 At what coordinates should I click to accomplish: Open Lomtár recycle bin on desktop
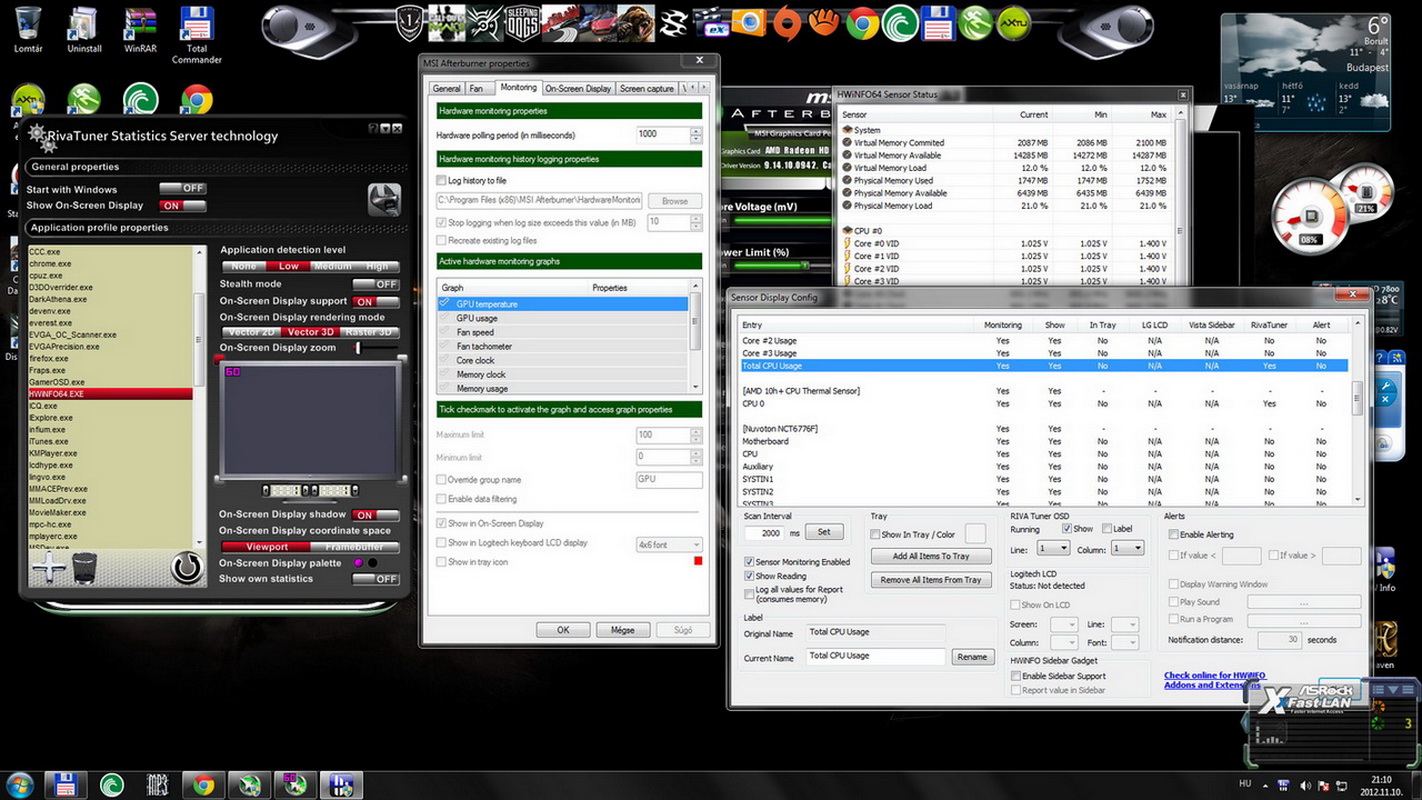[28, 30]
